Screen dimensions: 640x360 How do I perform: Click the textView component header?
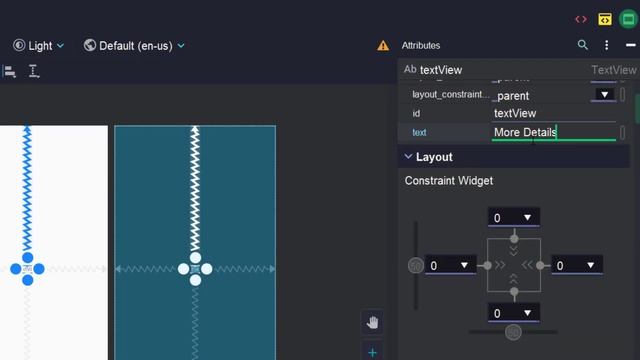tap(441, 70)
